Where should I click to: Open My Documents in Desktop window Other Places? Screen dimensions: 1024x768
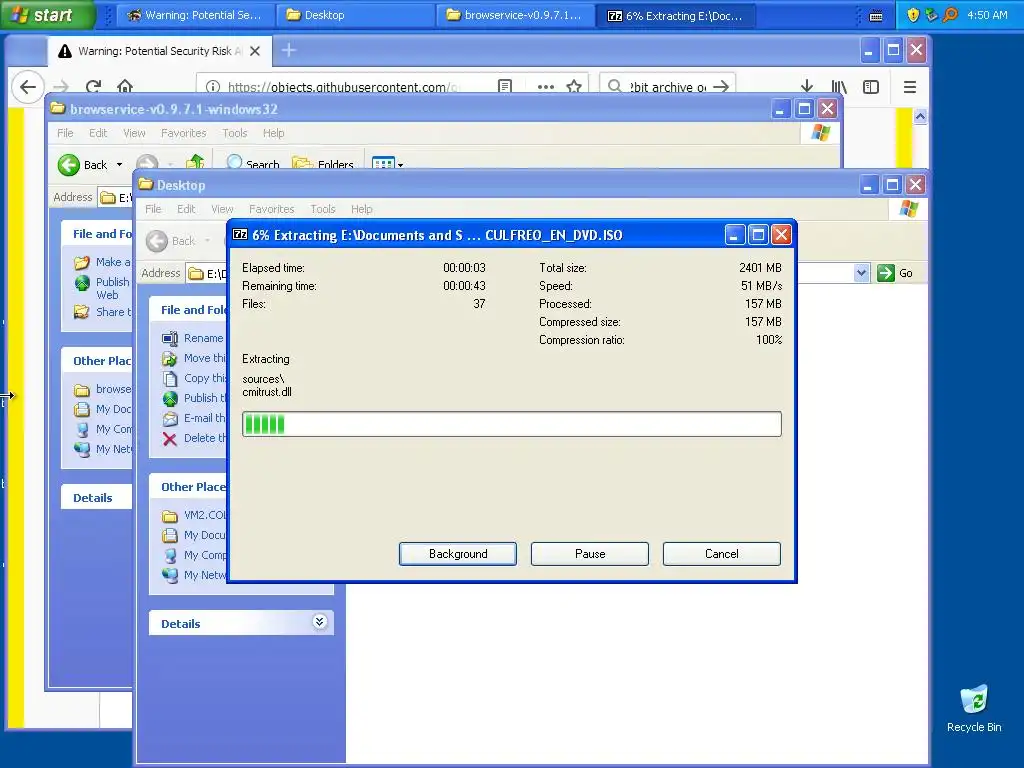pyautogui.click(x=194, y=536)
